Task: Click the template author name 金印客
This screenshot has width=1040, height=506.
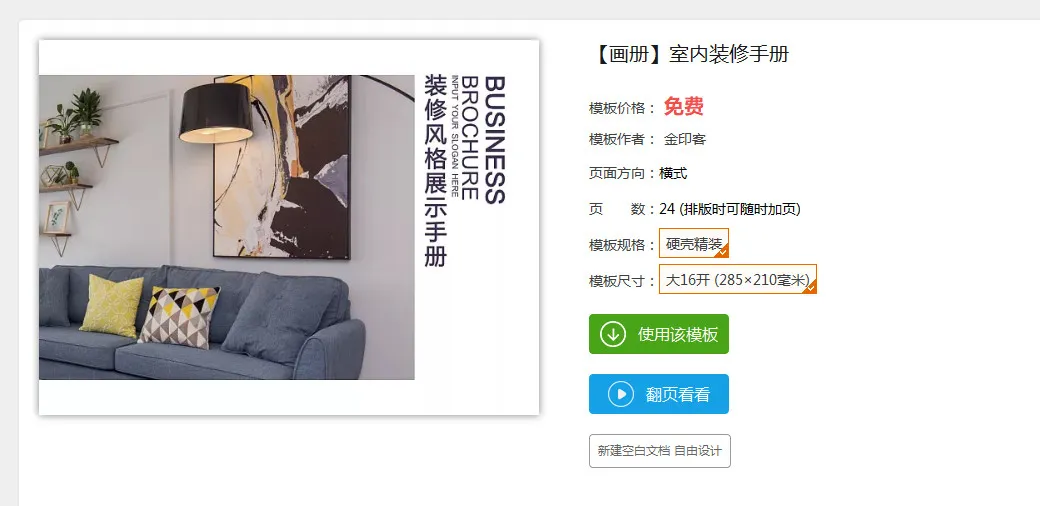Action: tap(685, 139)
